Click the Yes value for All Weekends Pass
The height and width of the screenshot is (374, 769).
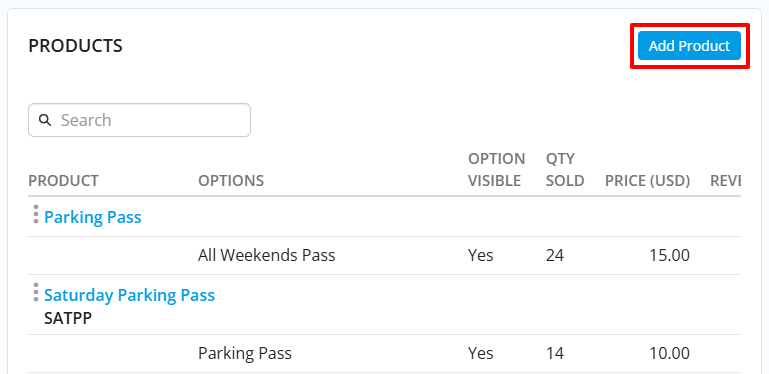pyautogui.click(x=481, y=255)
